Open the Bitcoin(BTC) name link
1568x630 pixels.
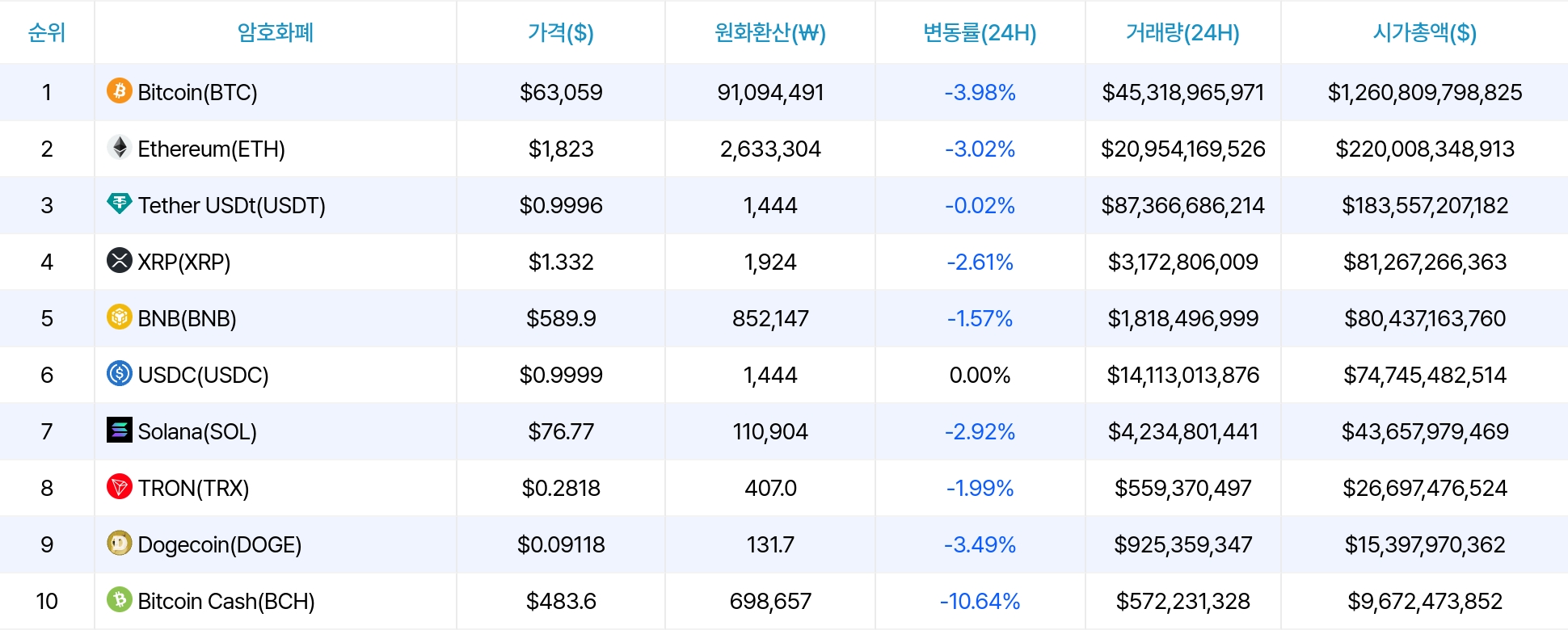[197, 93]
